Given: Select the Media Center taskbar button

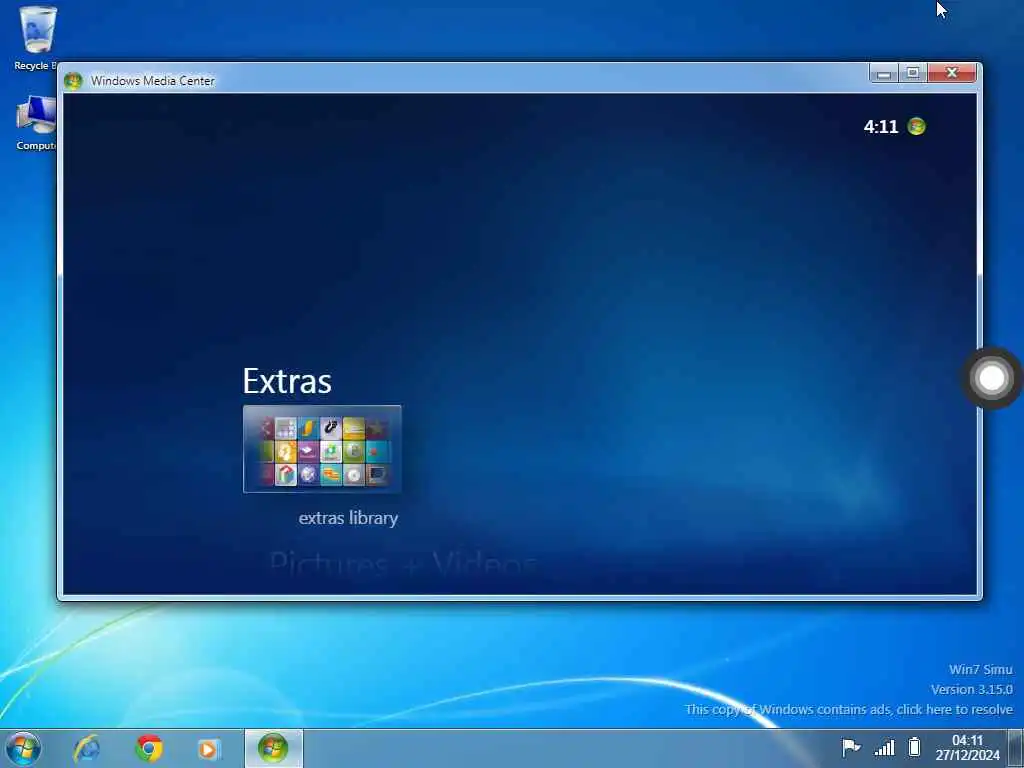Looking at the screenshot, I should (274, 748).
